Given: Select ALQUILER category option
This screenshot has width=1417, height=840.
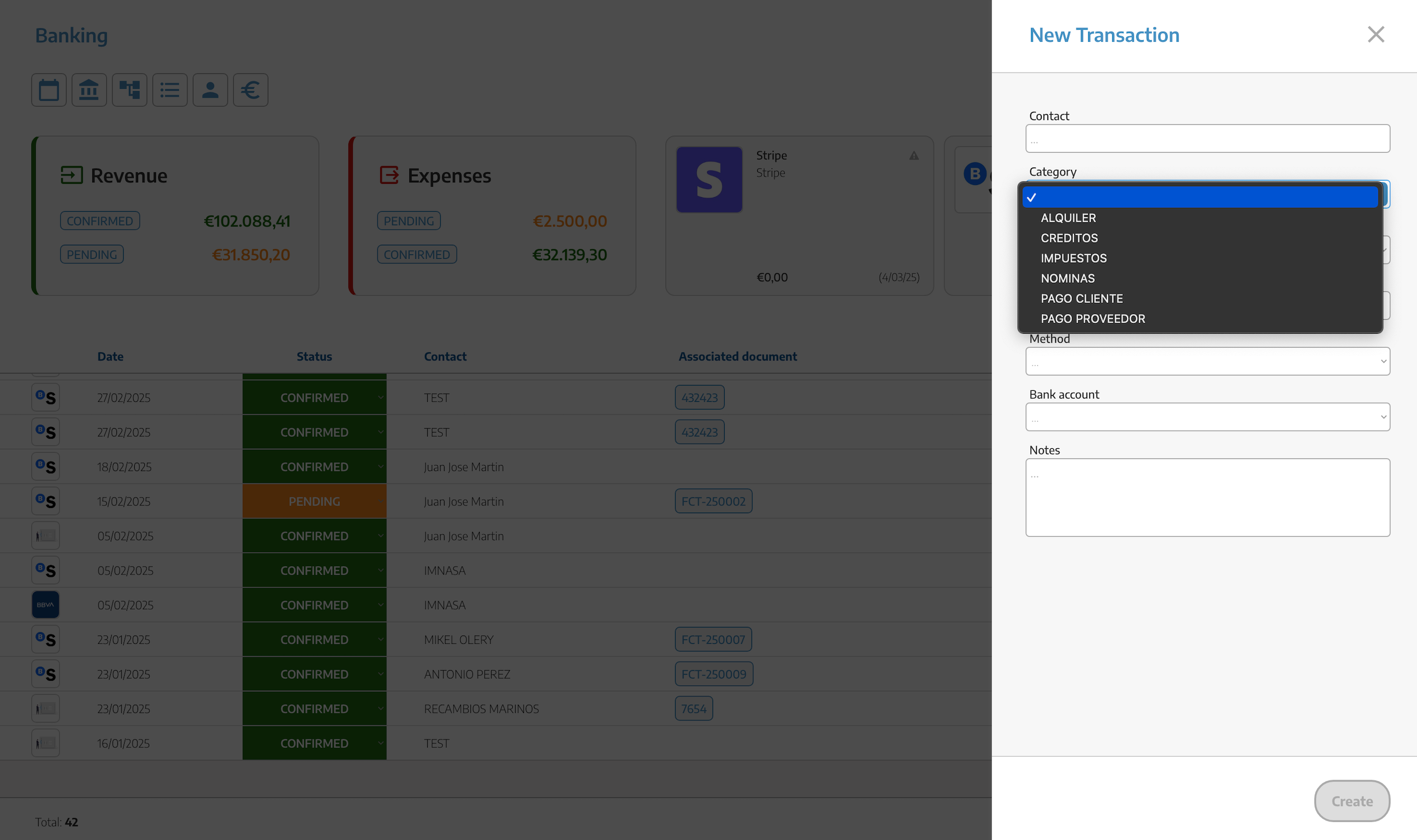Looking at the screenshot, I should click(1200, 218).
